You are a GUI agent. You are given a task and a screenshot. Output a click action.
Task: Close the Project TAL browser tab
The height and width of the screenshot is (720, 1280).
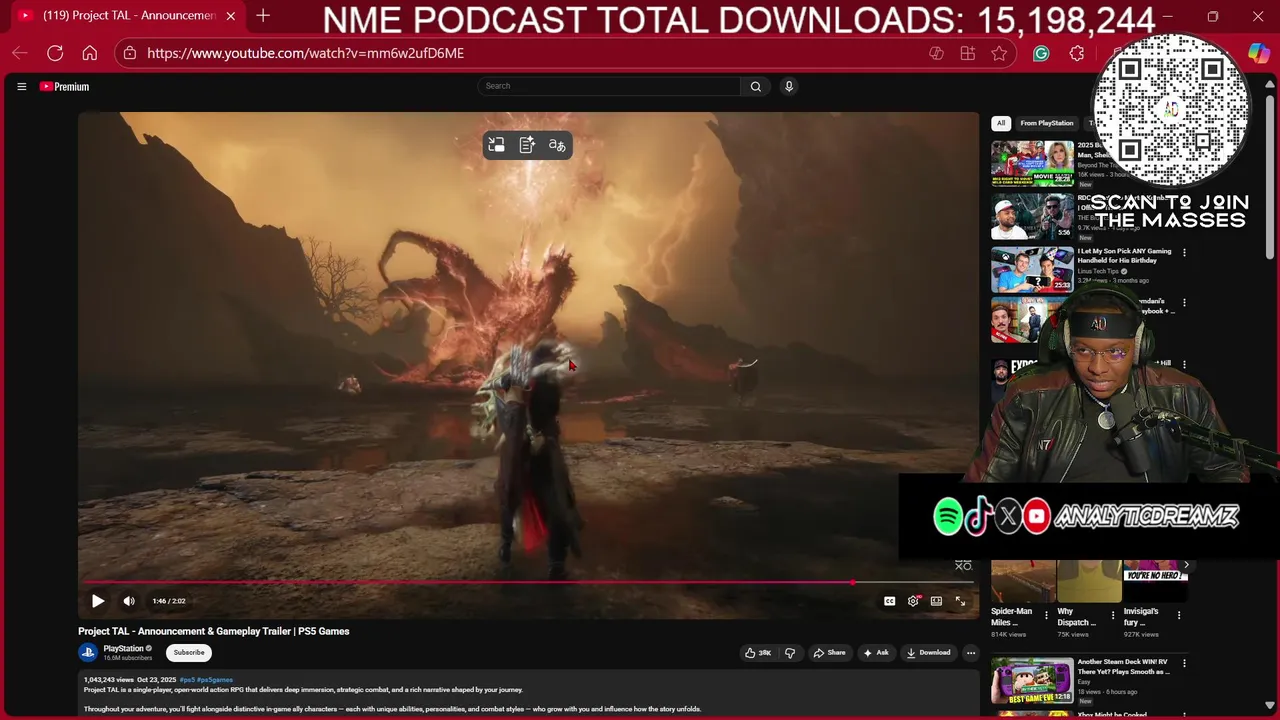tap(231, 16)
